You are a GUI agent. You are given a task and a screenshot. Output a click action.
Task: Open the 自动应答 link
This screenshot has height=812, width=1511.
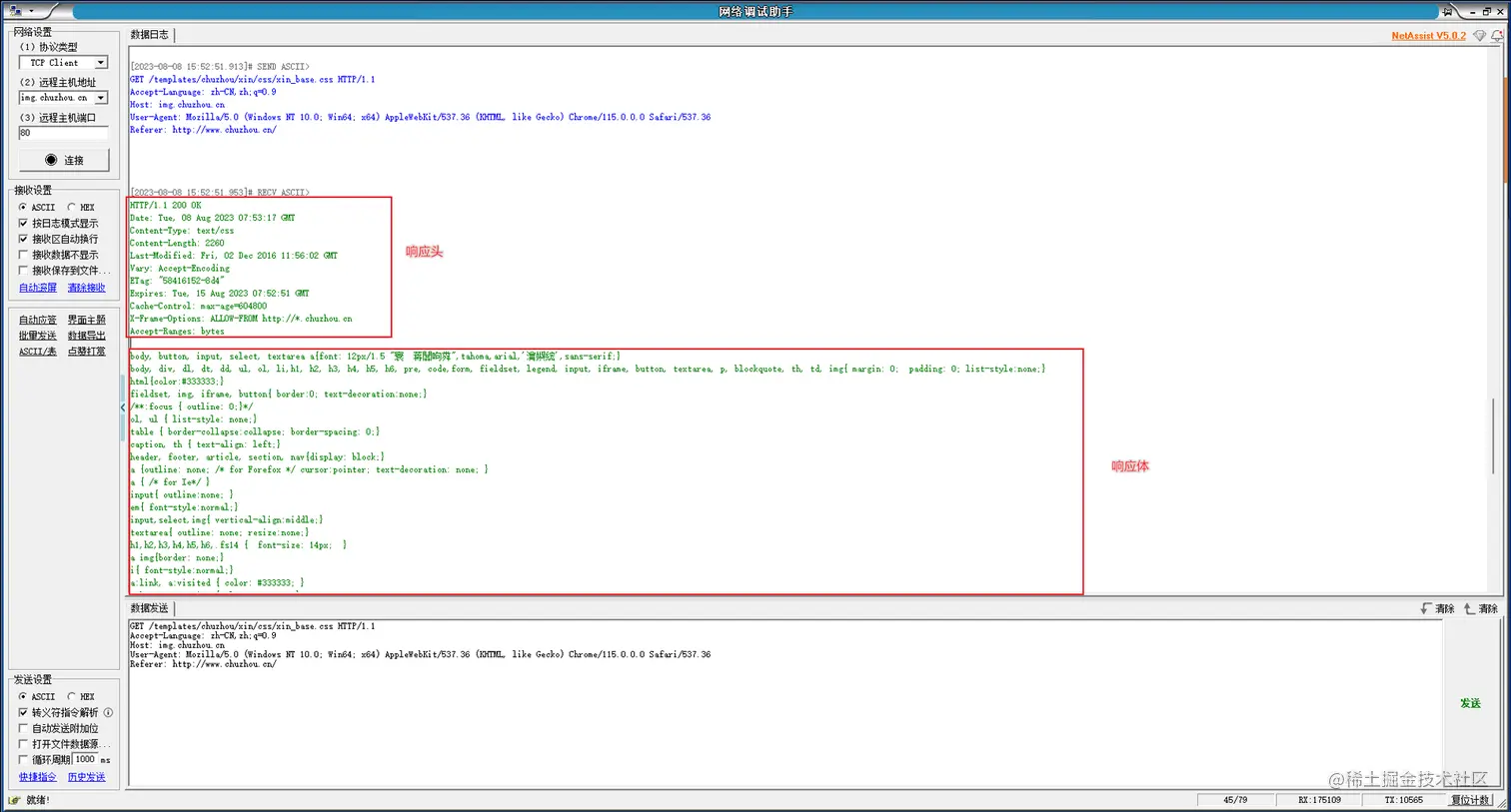tap(38, 320)
